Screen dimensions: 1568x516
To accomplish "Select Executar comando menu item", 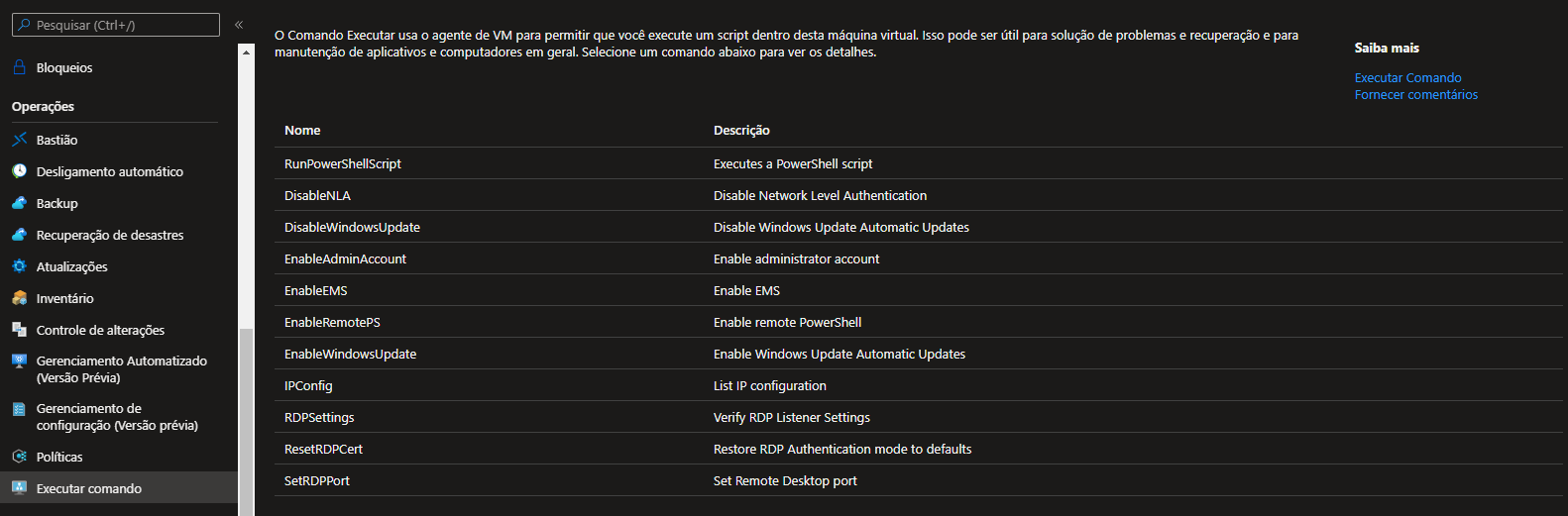I will 119,488.
